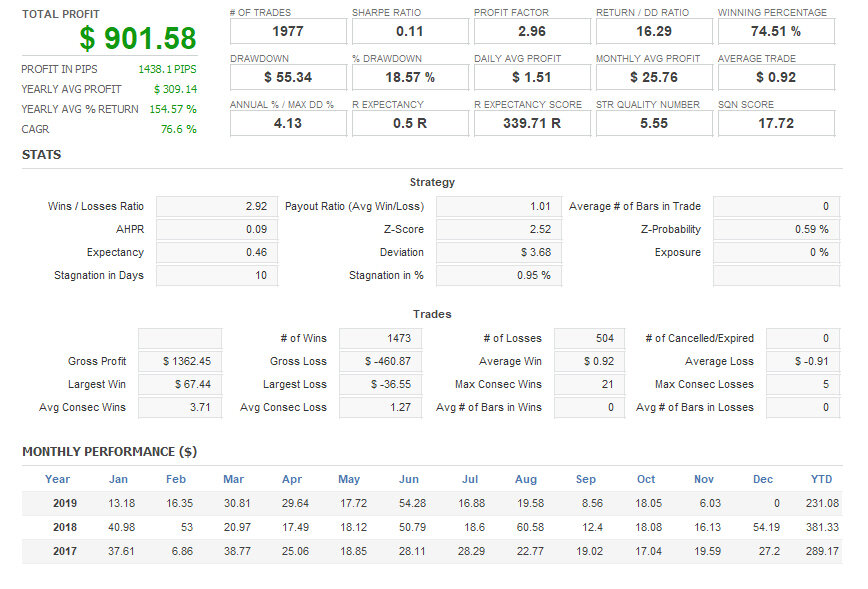Select the YTD column header
This screenshot has width=868, height=589.
coord(822,479)
